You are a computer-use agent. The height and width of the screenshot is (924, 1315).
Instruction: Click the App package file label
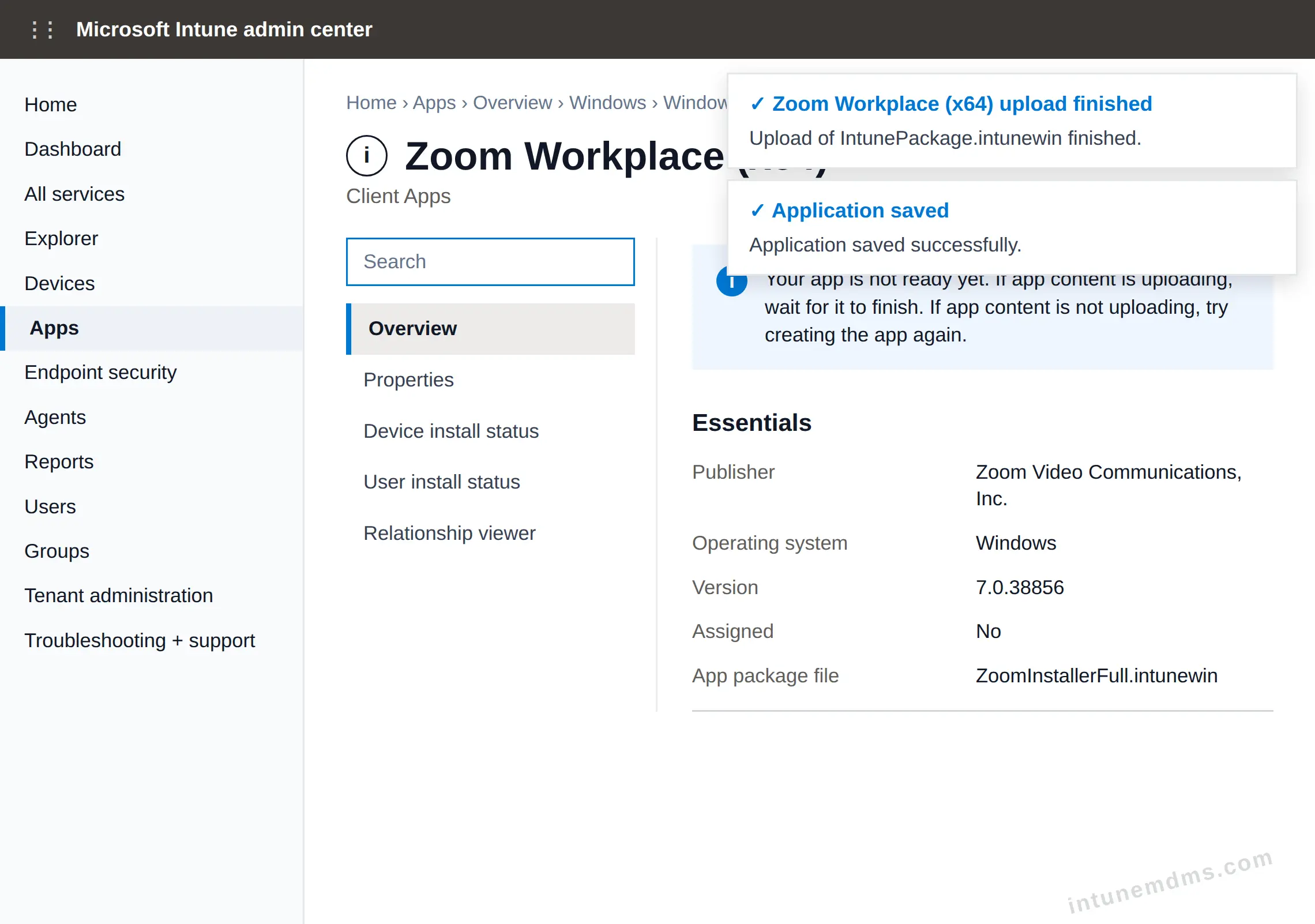(765, 676)
